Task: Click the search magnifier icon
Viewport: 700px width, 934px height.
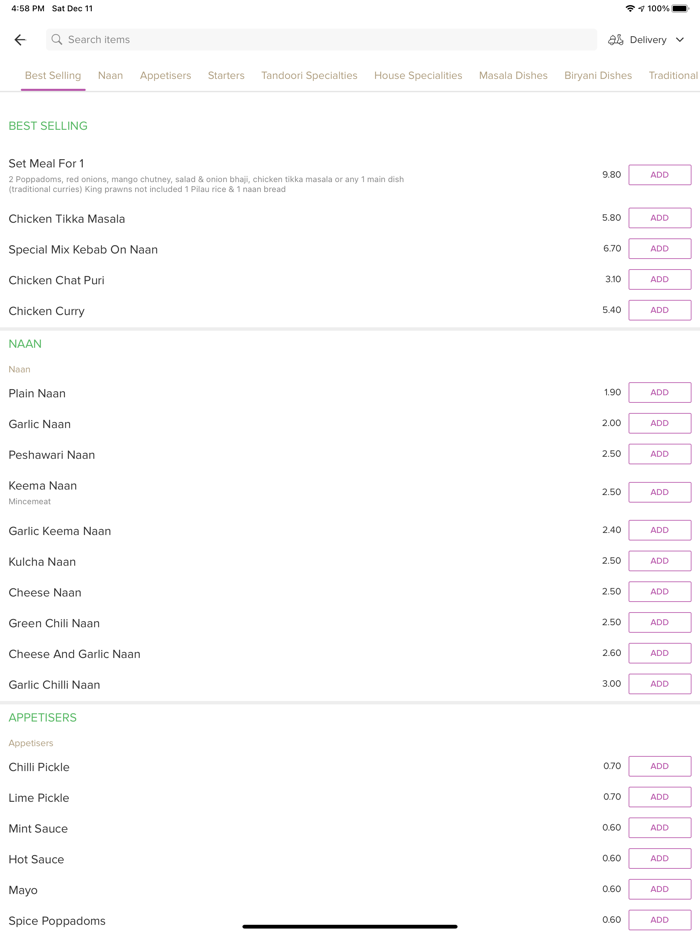Action: tap(57, 39)
